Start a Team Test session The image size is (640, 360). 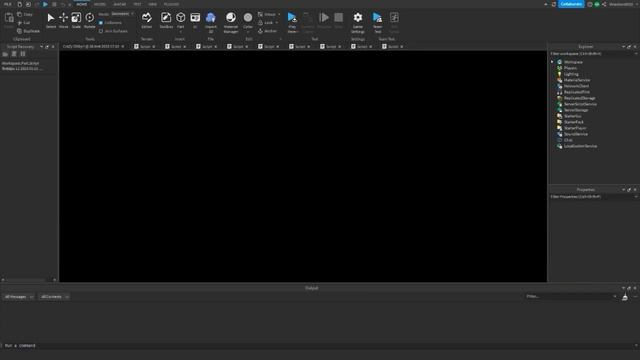(x=378, y=22)
